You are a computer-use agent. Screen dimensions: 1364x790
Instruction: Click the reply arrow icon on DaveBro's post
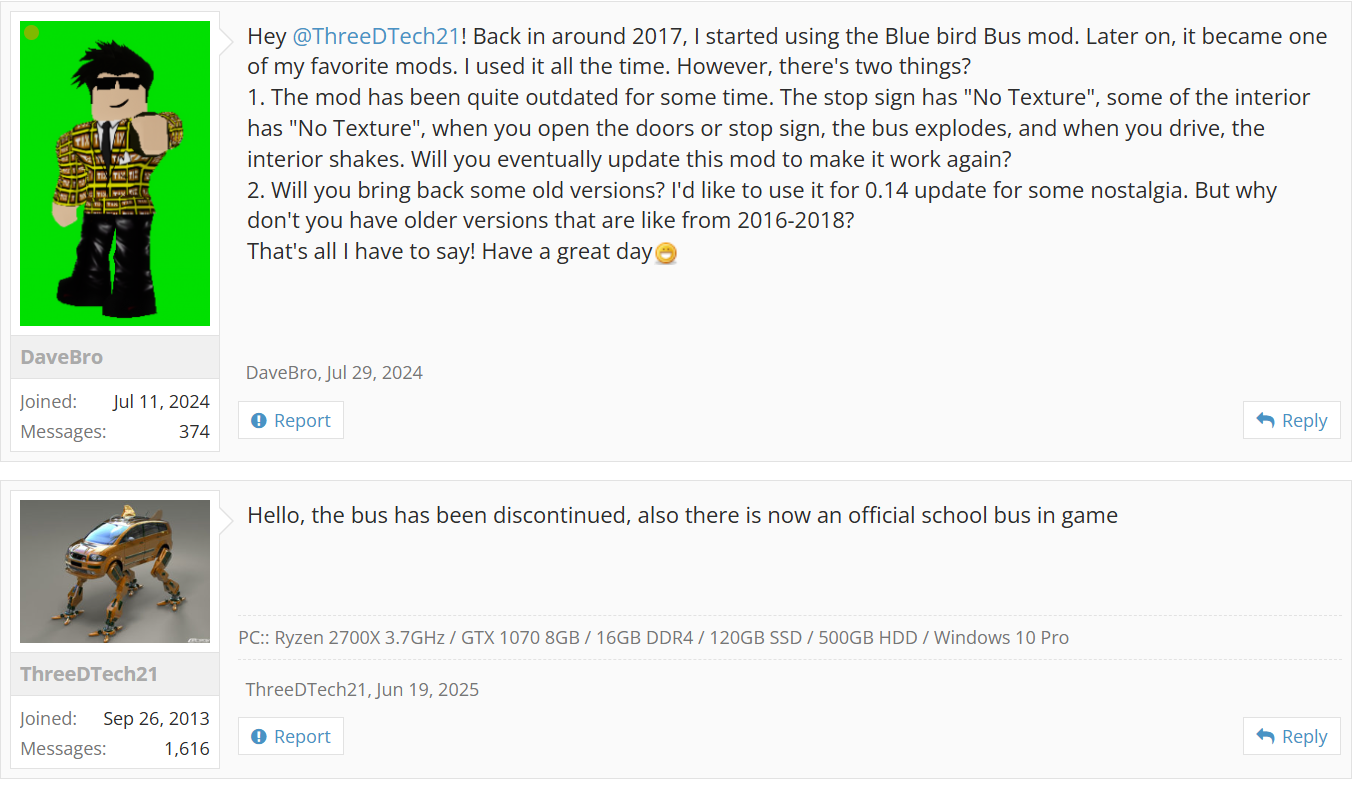pyautogui.click(x=1265, y=421)
